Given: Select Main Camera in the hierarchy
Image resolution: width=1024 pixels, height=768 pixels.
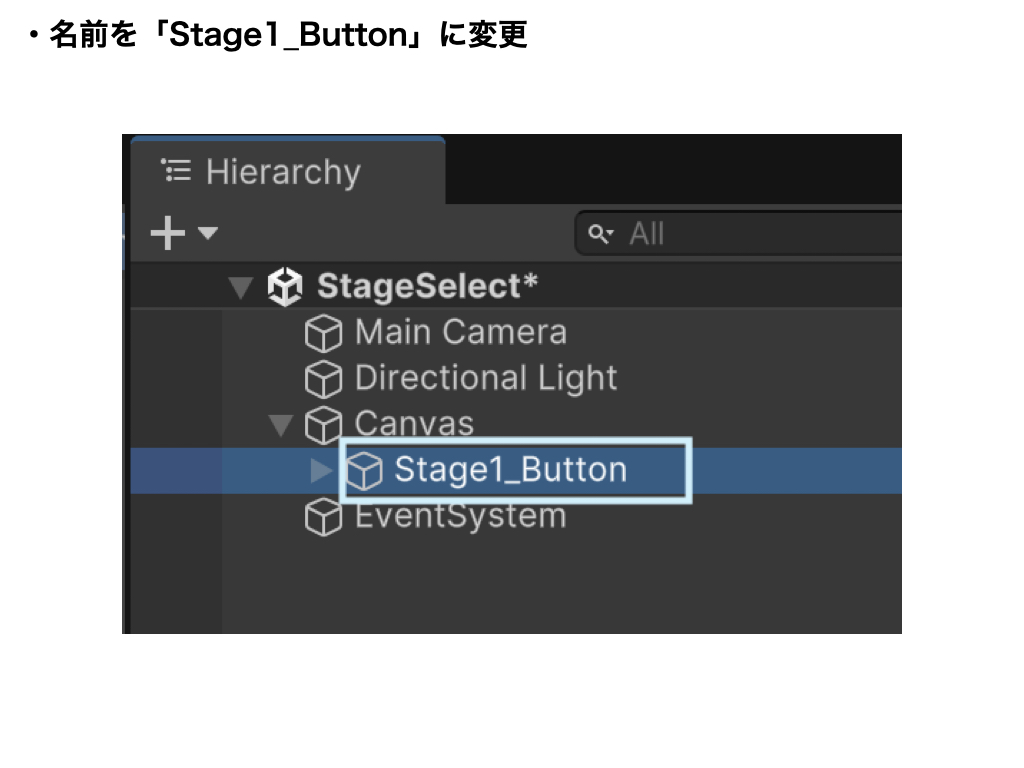Looking at the screenshot, I should [x=460, y=333].
